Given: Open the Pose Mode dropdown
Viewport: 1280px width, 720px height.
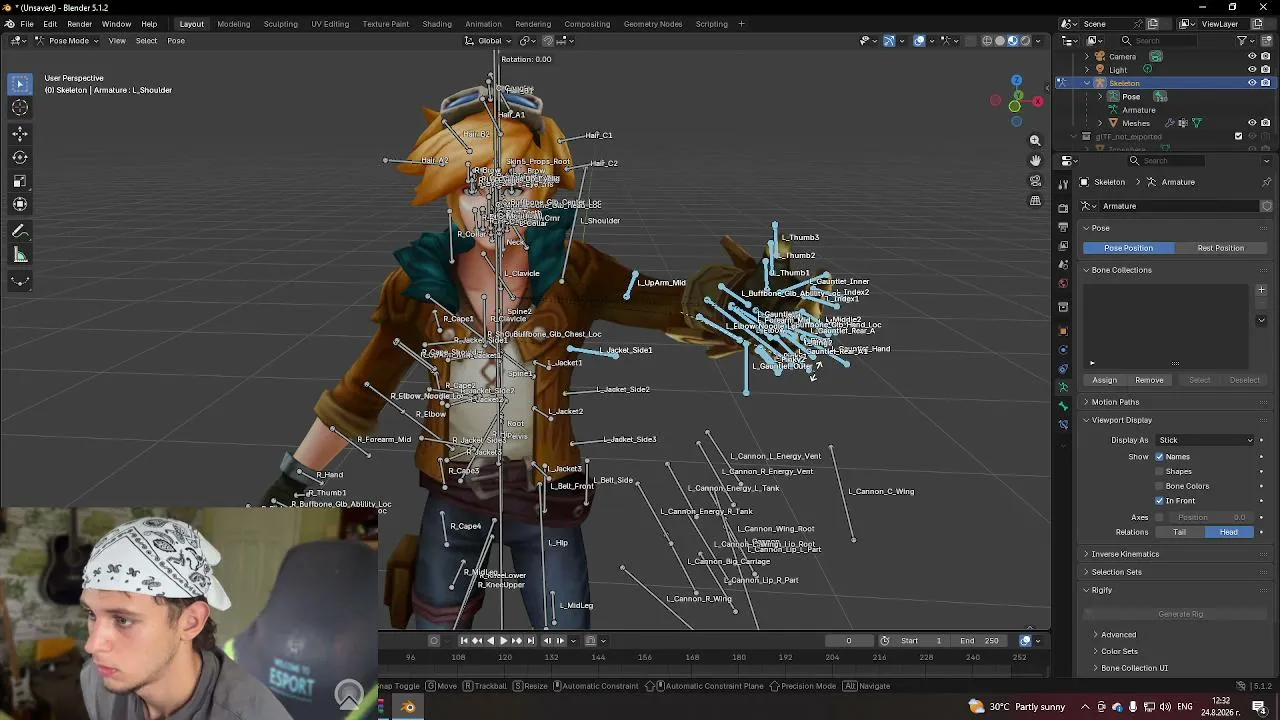Looking at the screenshot, I should [67, 41].
